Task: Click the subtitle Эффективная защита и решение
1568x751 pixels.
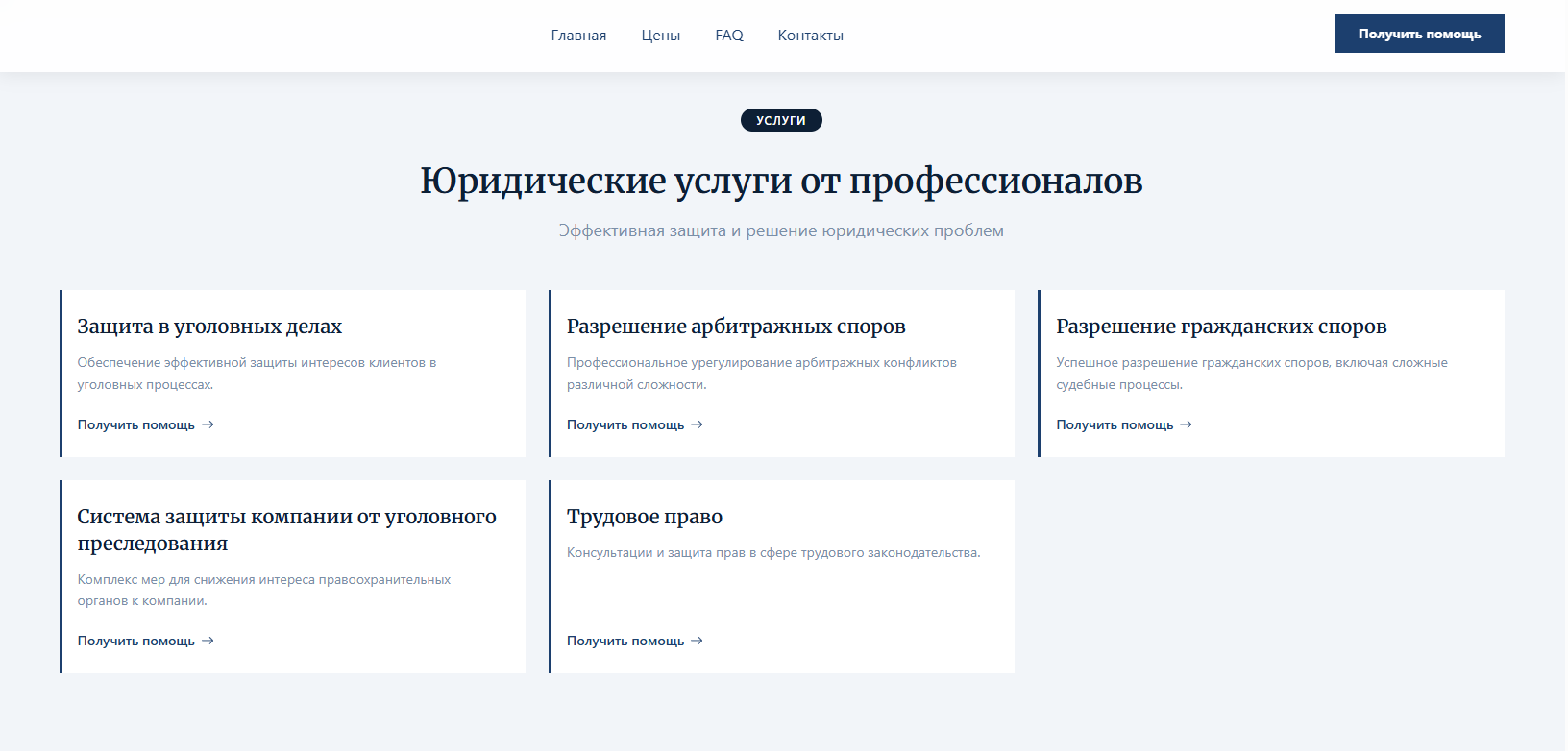Action: (x=781, y=230)
